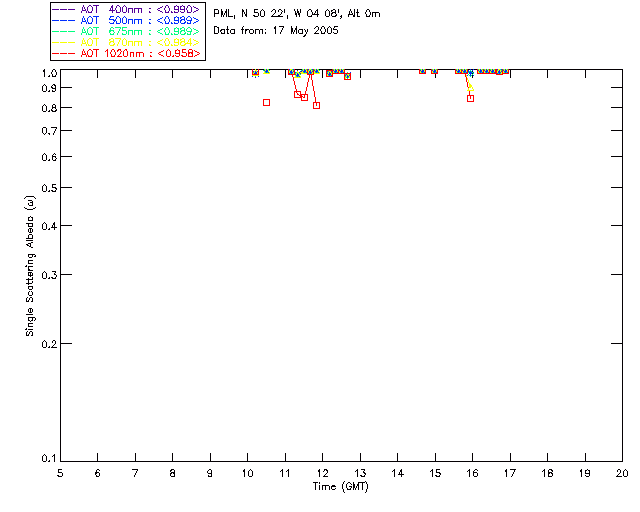The height and width of the screenshot is (512, 640).
Task: Click the yellow triangle marker near time 16
Action: coord(471,87)
